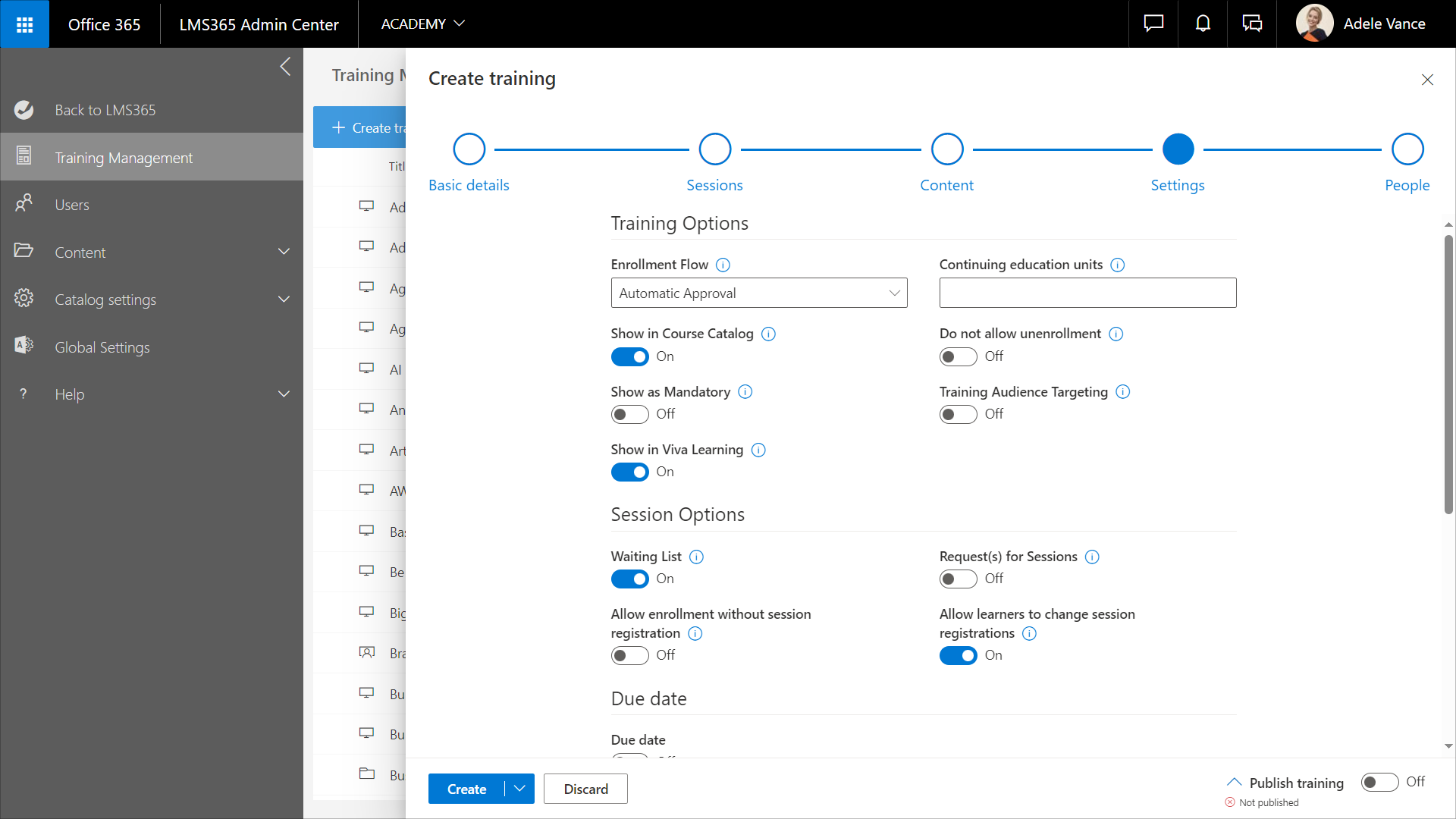Switch to the People step
The height and width of the screenshot is (819, 1456).
point(1407,149)
